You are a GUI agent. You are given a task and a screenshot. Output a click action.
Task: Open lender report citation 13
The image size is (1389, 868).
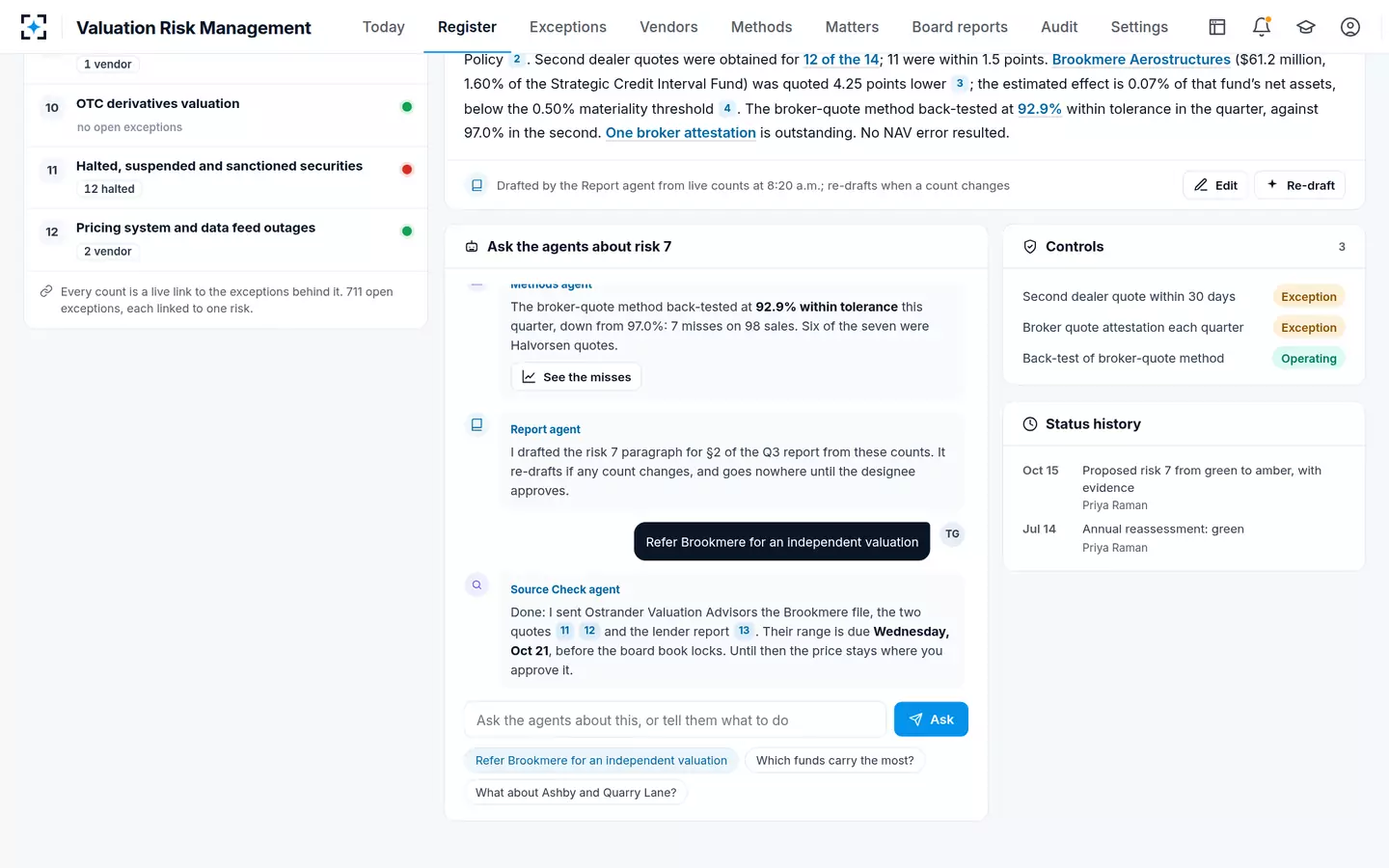744,631
